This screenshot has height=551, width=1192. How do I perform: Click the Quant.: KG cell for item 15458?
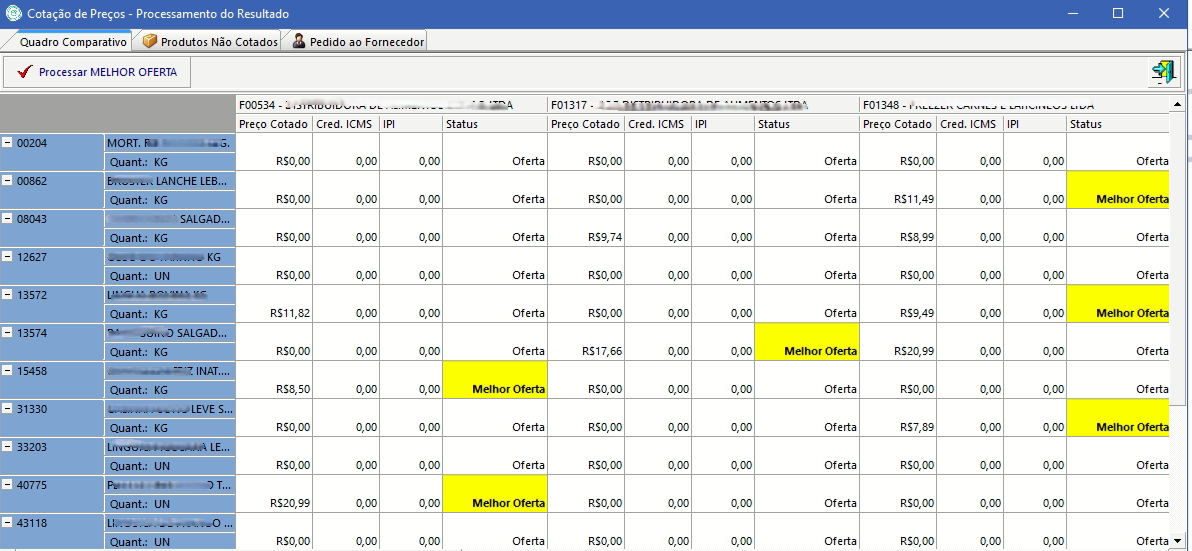pyautogui.click(x=170, y=390)
